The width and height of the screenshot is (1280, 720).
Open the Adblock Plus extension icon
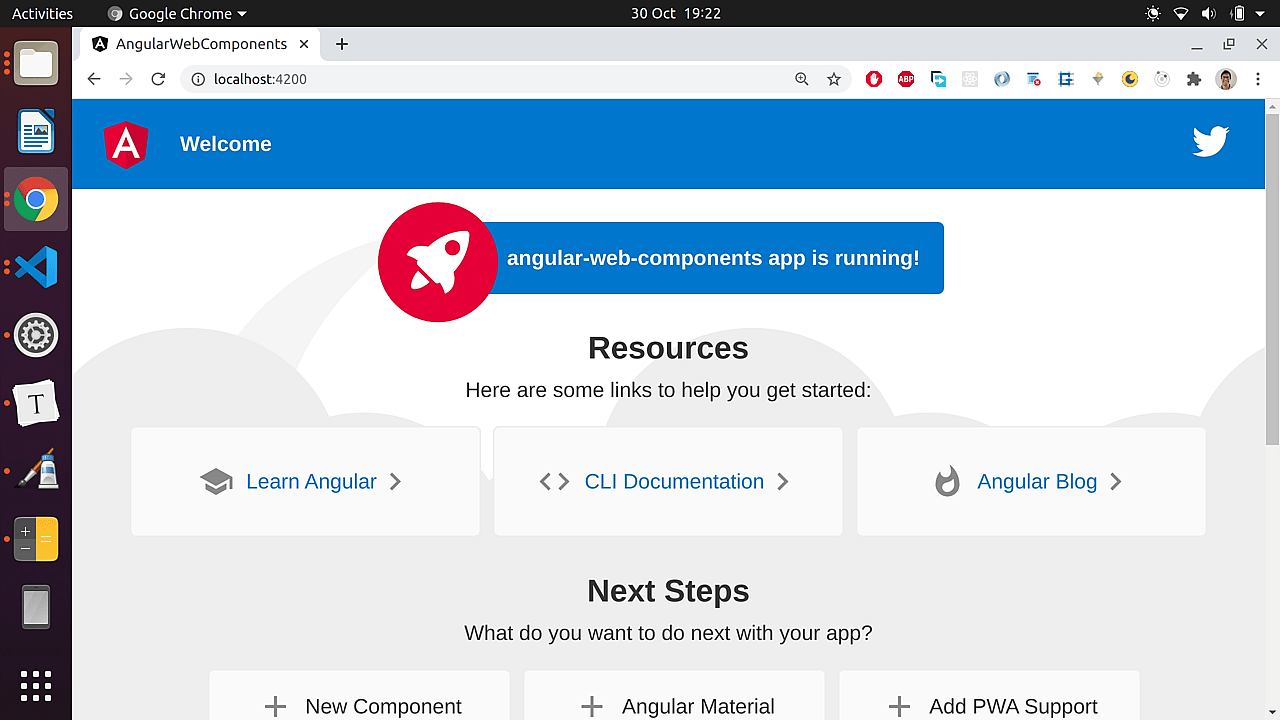click(x=905, y=79)
